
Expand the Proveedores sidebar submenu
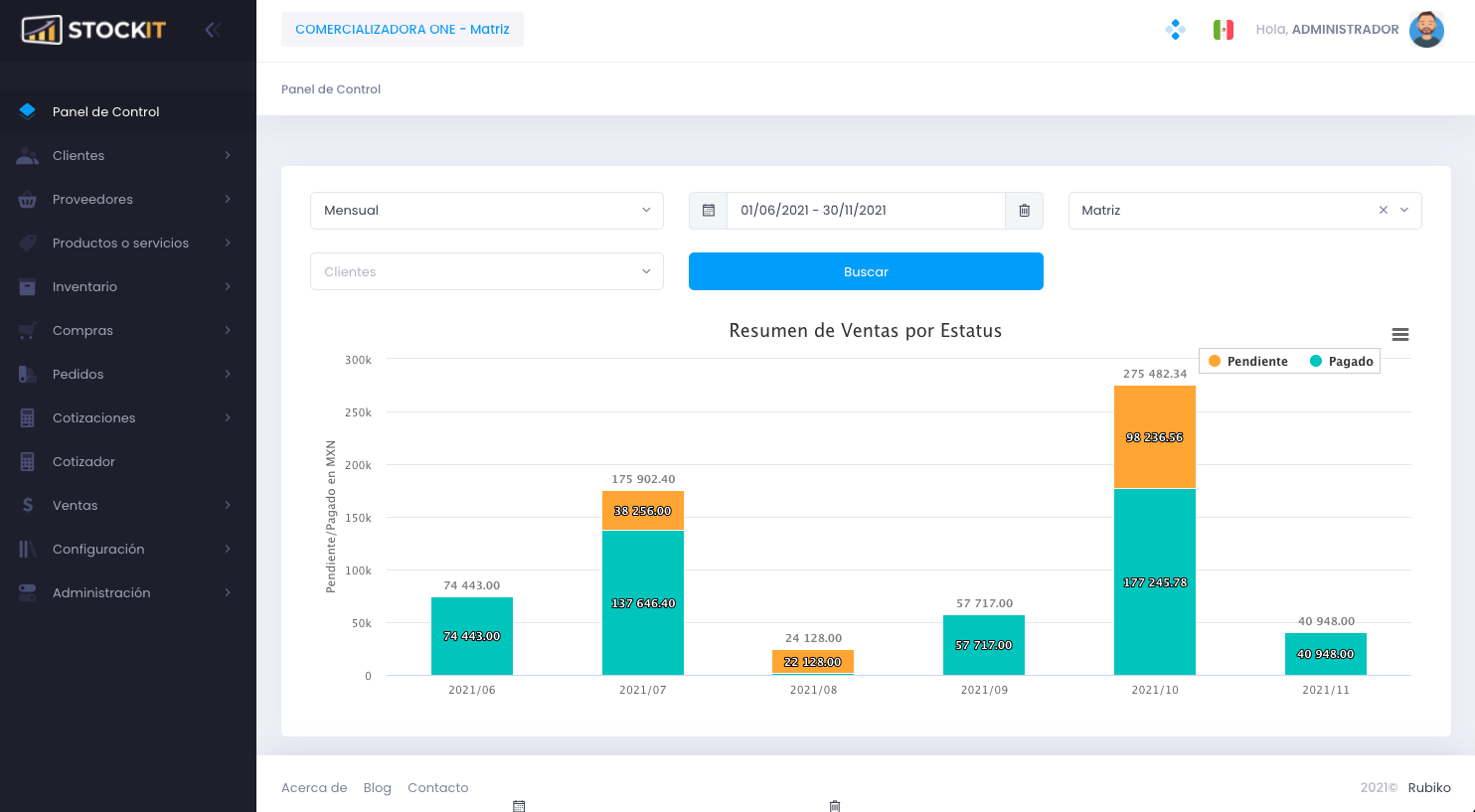[x=228, y=199]
